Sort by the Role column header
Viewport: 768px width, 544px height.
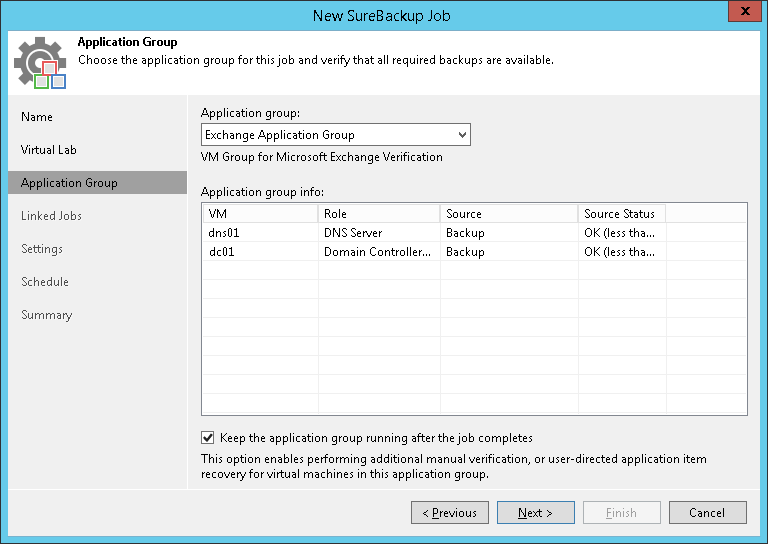point(379,214)
